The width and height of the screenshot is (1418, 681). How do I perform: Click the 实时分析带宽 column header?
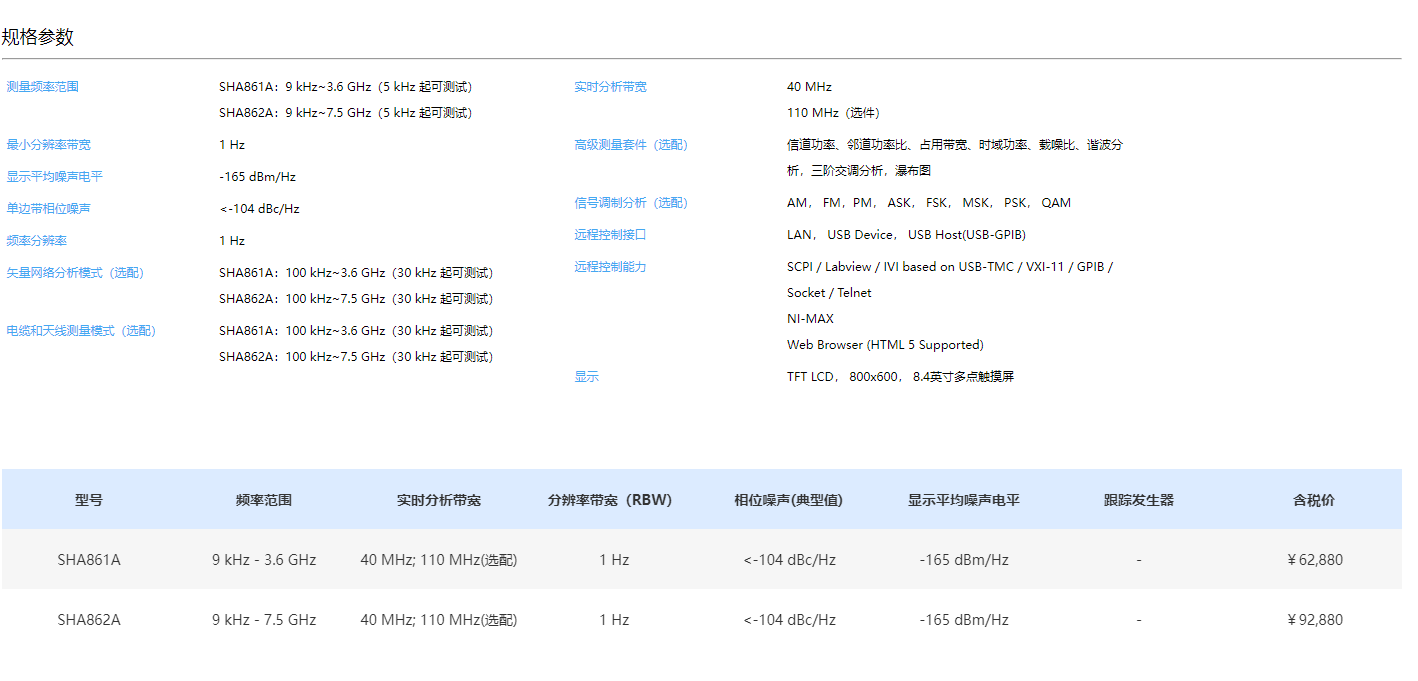click(439, 500)
